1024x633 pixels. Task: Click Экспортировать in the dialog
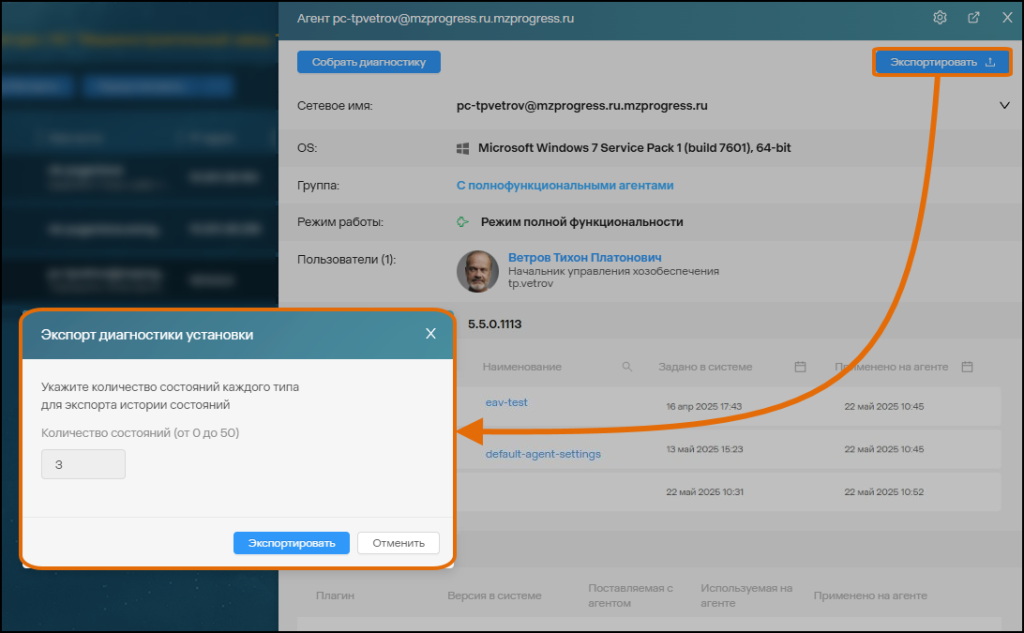(x=290, y=542)
